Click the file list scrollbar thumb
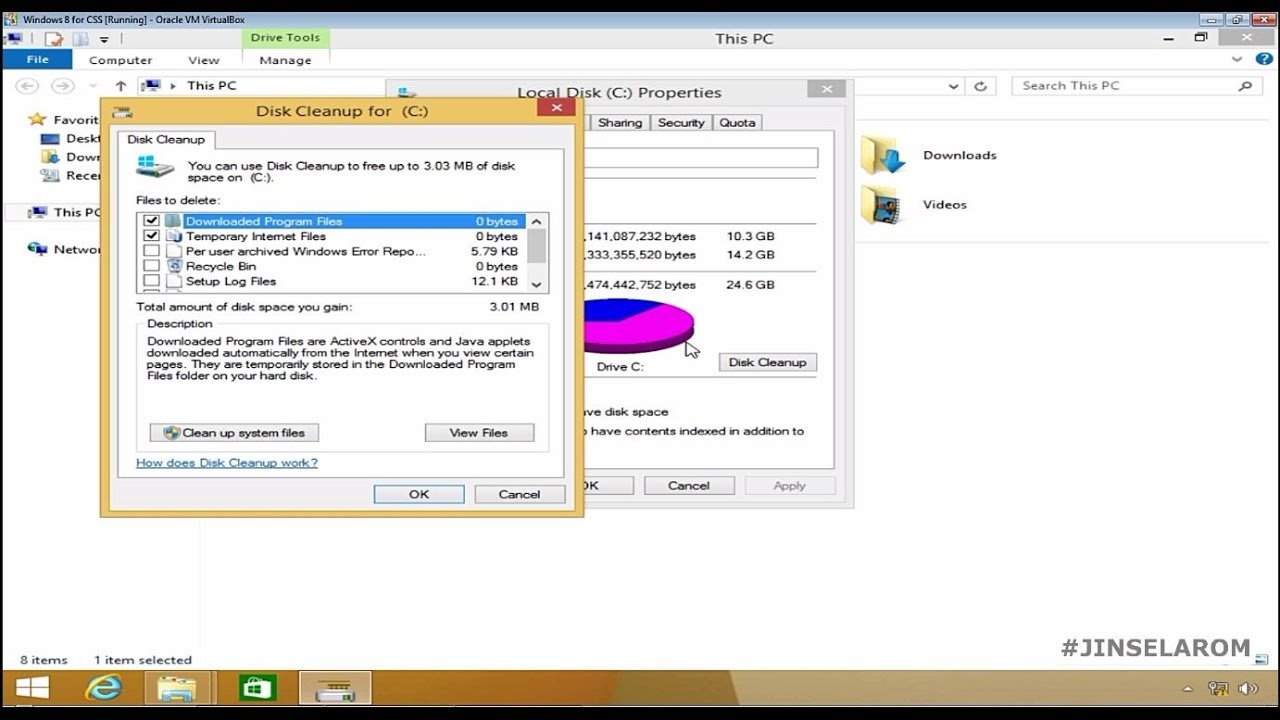The image size is (1280, 720). tap(537, 245)
